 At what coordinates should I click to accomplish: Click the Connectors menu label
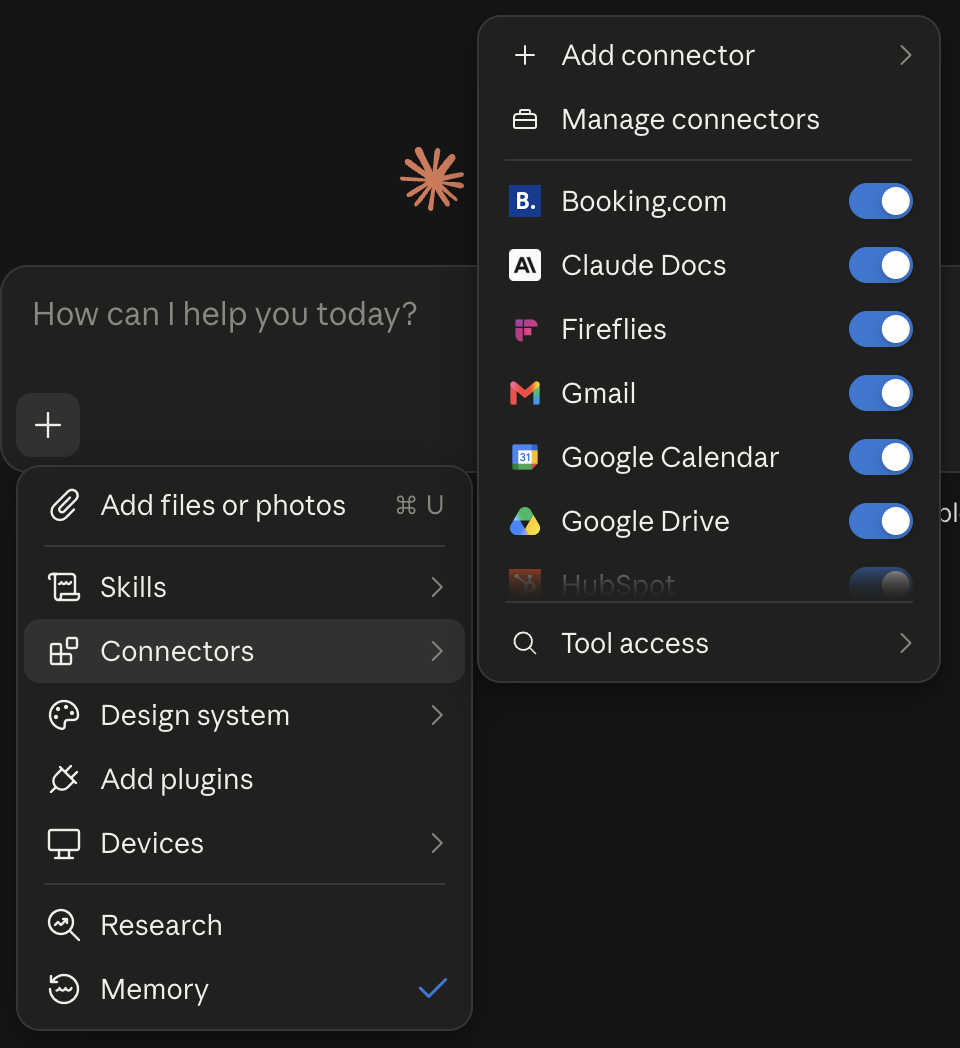pos(177,651)
